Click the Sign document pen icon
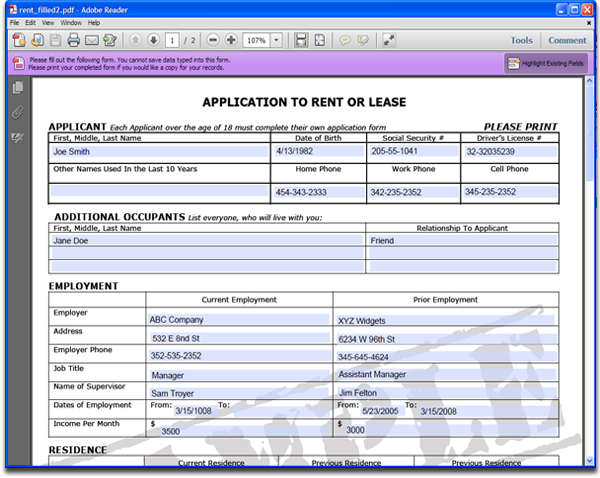Screen dimensions: 600x478 click(110, 40)
